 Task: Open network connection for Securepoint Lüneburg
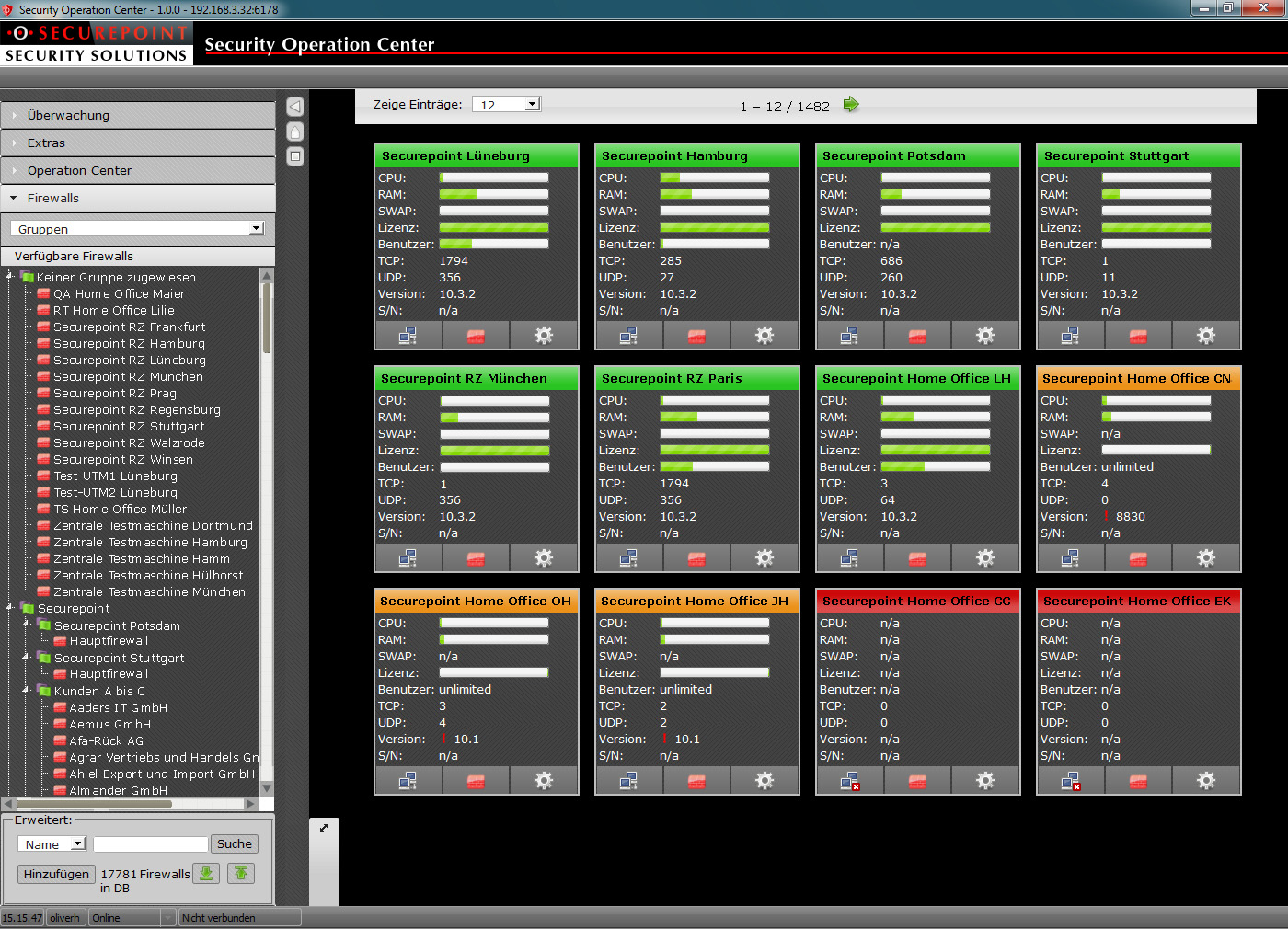pos(408,336)
